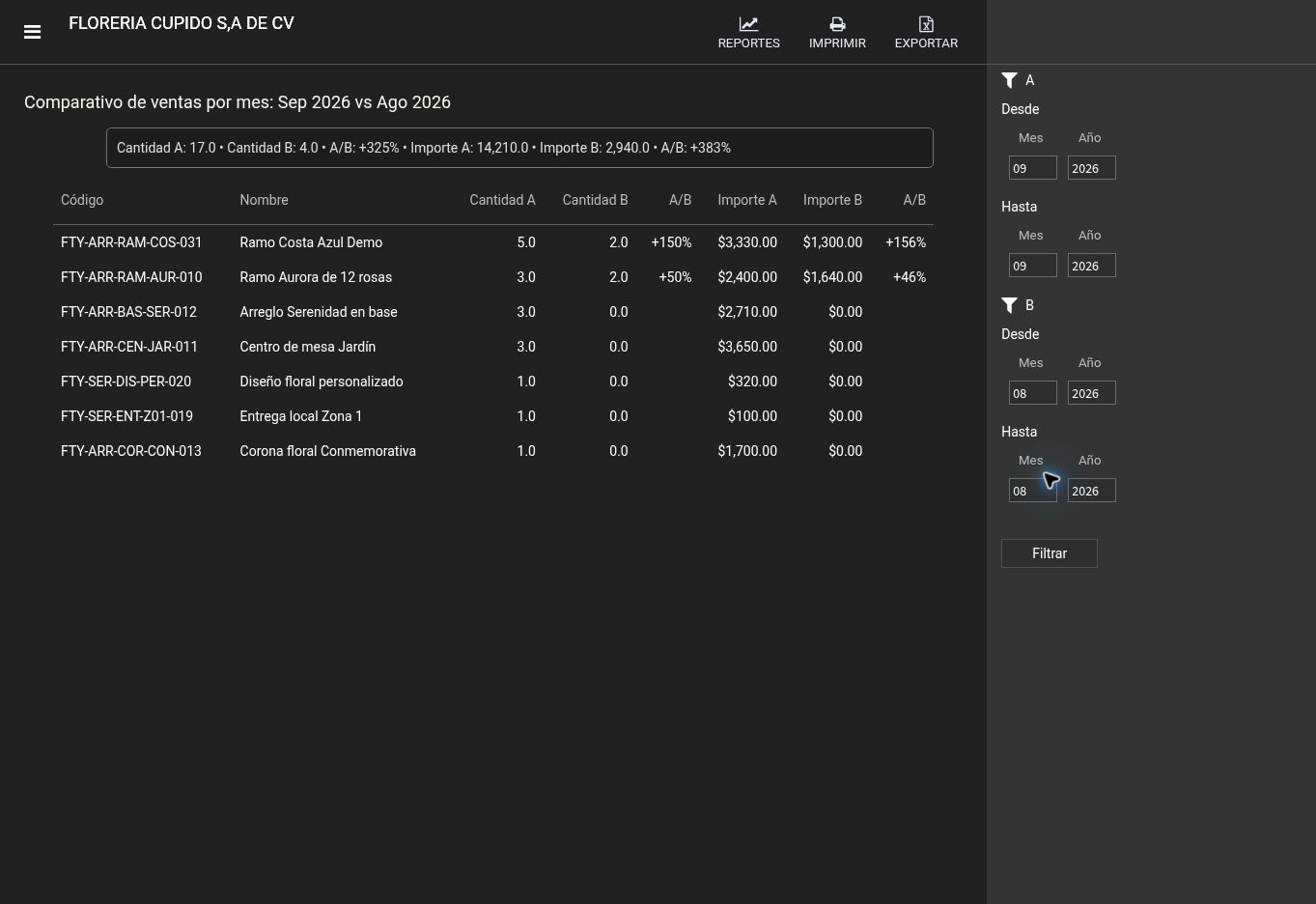Click the report title Sep 2026 vs Ago 2026
The height and width of the screenshot is (904, 1316).
click(x=238, y=102)
